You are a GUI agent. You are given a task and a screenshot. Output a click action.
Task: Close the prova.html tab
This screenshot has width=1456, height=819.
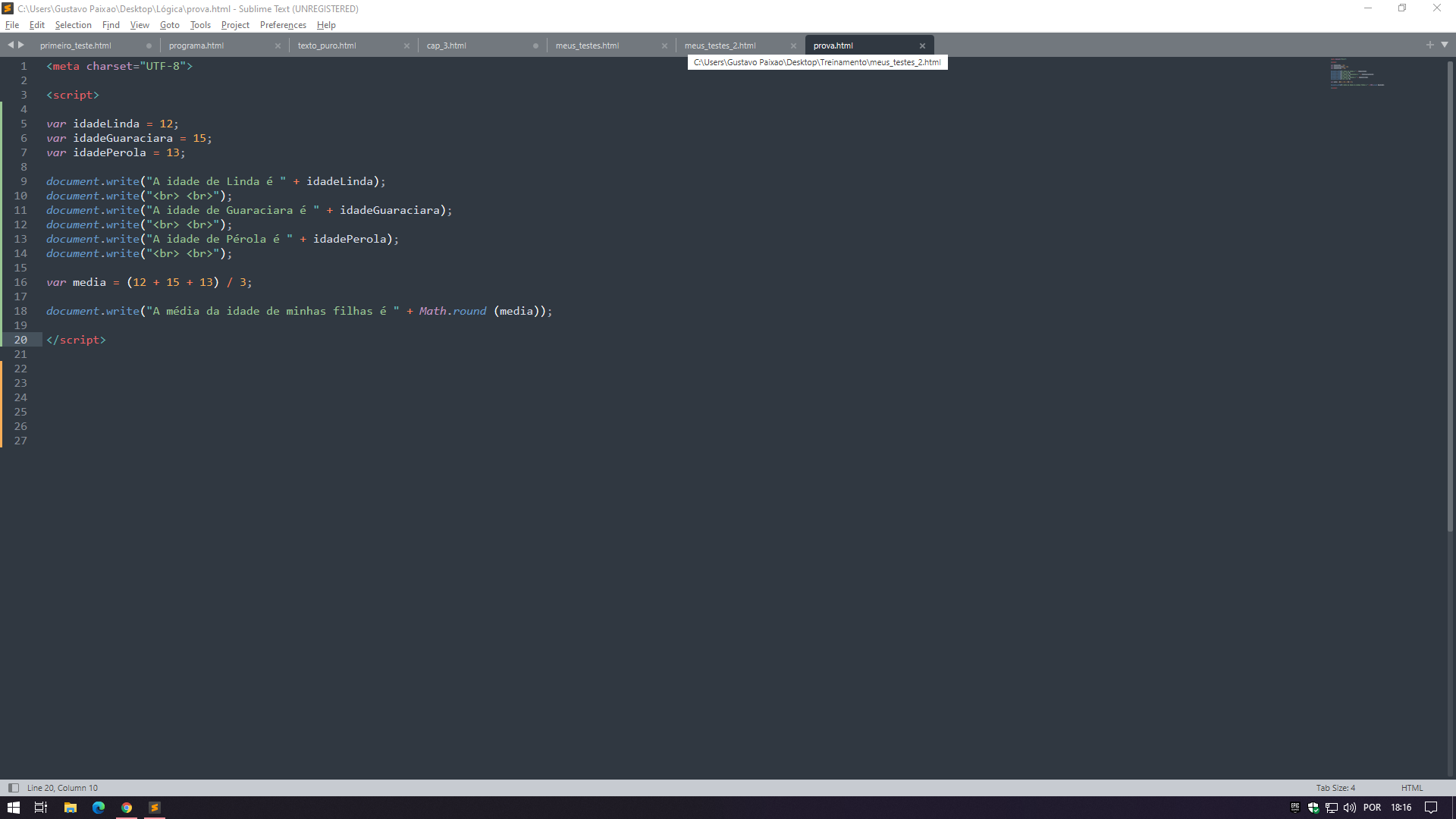922,46
